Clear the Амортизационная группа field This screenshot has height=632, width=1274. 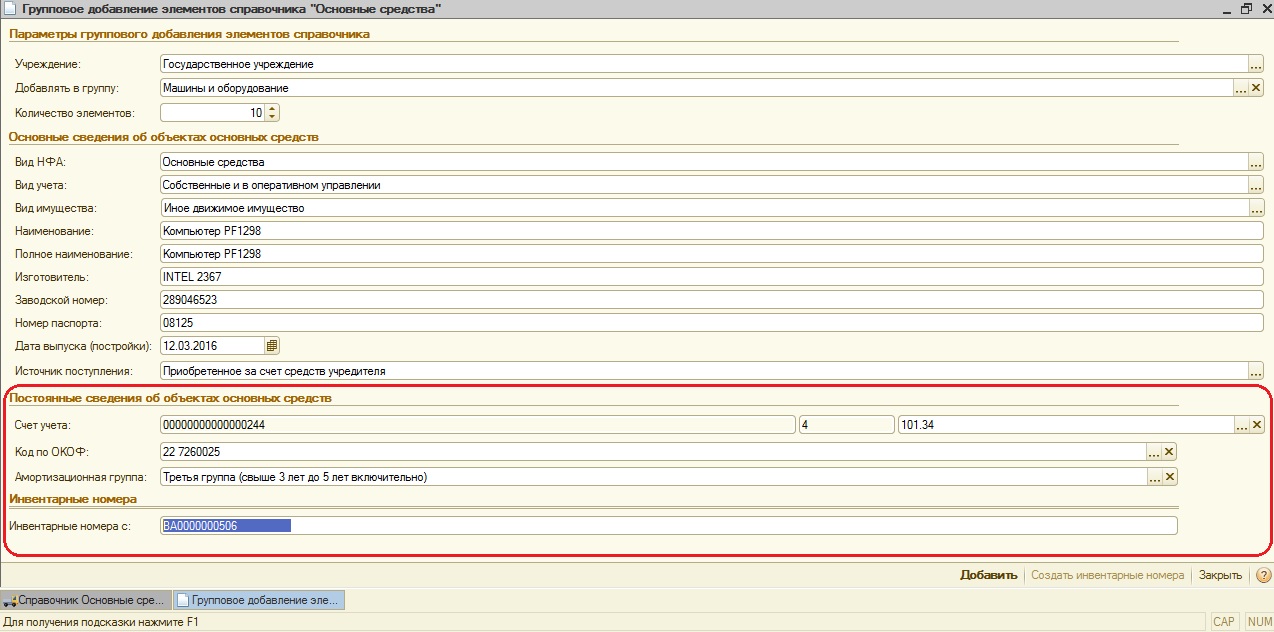coord(1169,477)
